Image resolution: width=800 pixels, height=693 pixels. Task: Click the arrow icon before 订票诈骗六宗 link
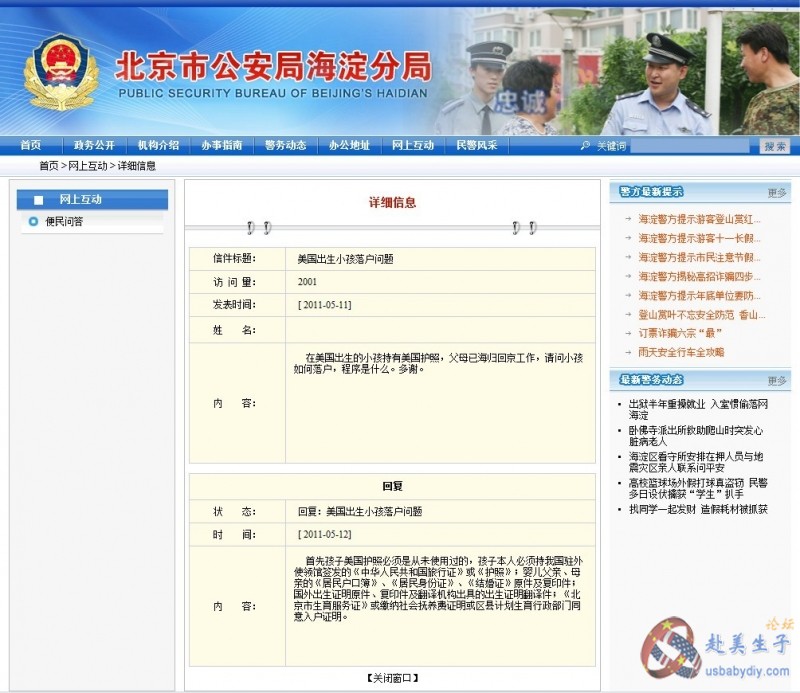point(627,333)
